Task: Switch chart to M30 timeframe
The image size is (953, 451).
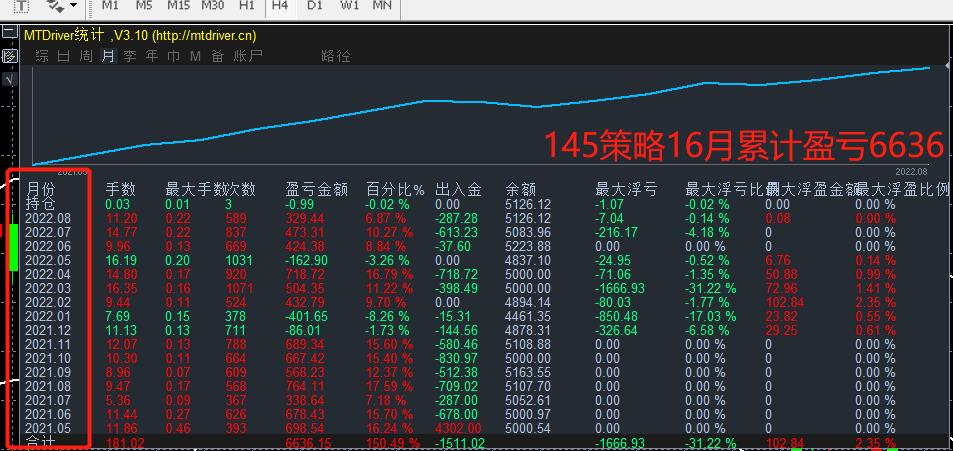Action: 213,5
